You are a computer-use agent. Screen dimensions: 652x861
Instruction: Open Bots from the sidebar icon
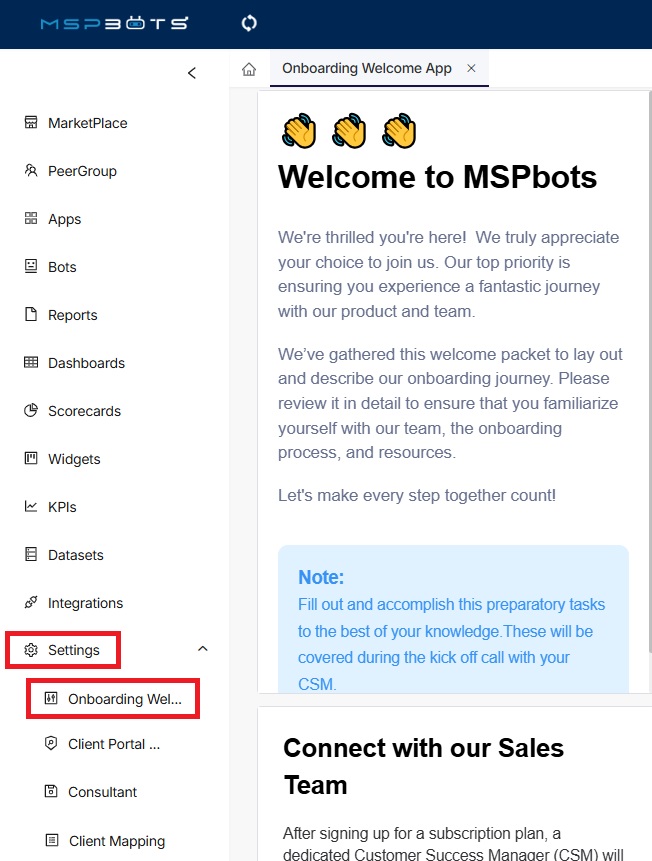pyautogui.click(x=32, y=267)
